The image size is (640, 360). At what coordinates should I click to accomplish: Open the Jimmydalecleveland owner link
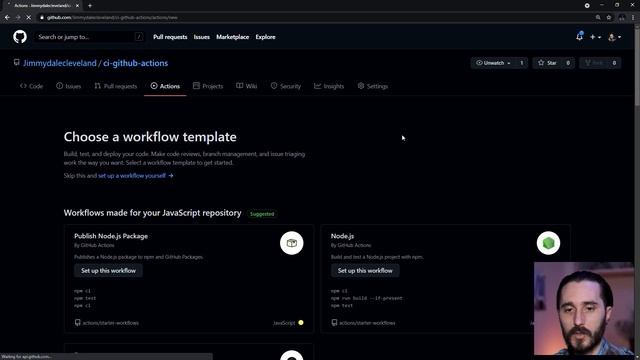point(60,63)
